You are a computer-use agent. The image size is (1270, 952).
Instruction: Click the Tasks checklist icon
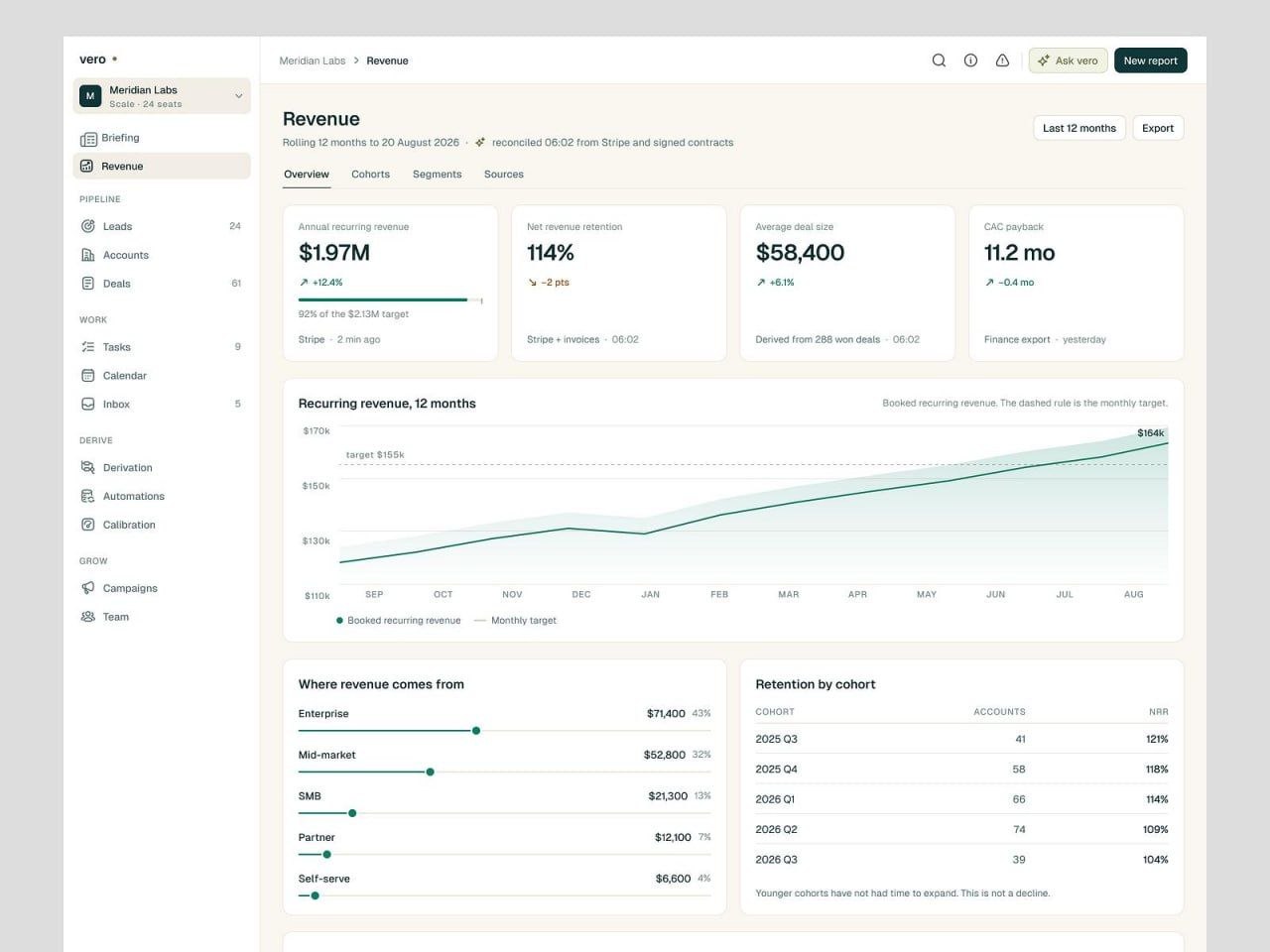coord(88,347)
